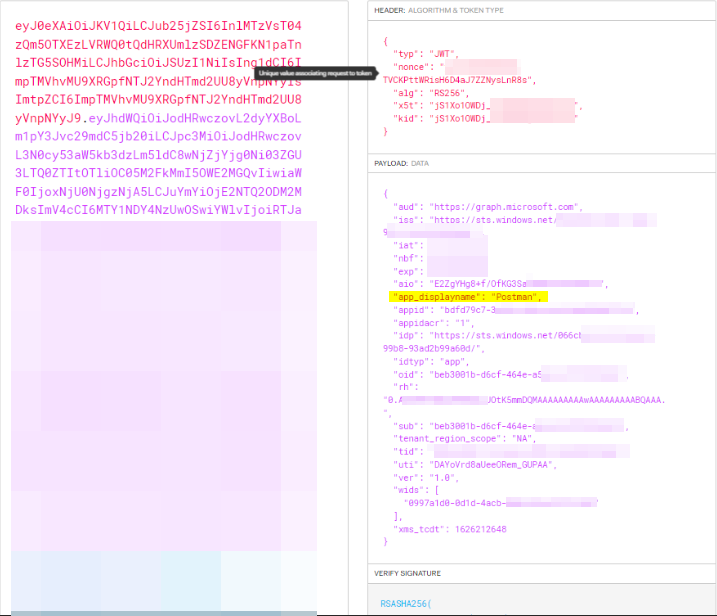Click the "alg": "RS256" header line
The image size is (717, 616).
pos(431,93)
